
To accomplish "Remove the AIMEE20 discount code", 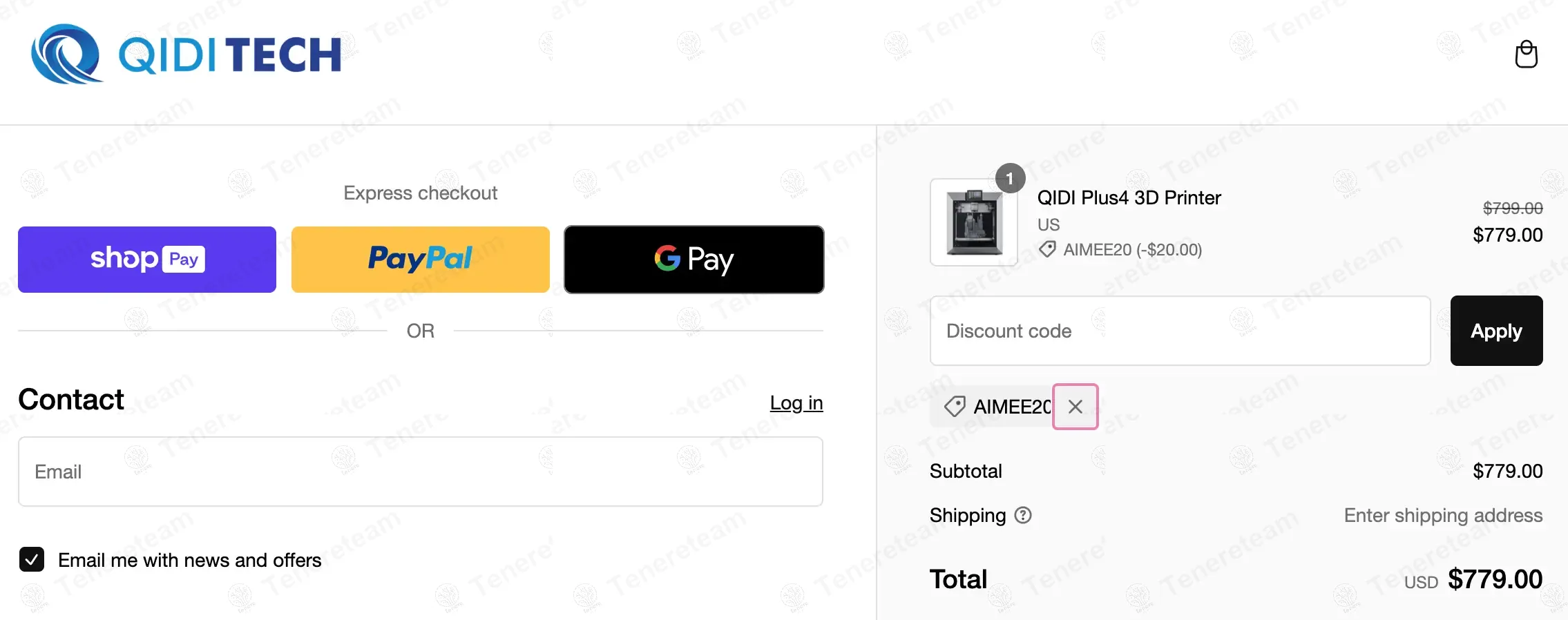I will (x=1075, y=407).
